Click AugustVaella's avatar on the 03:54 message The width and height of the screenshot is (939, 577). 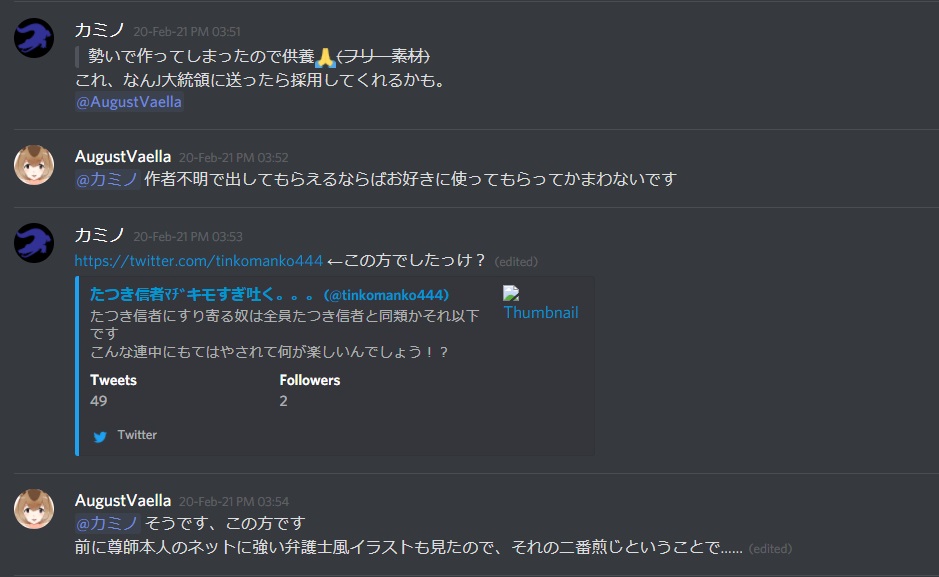34,509
